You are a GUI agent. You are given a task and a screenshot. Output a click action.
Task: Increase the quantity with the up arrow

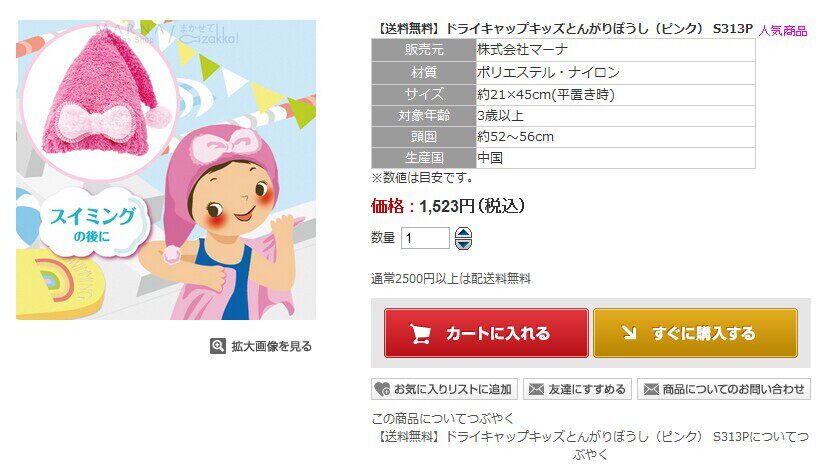(x=463, y=232)
